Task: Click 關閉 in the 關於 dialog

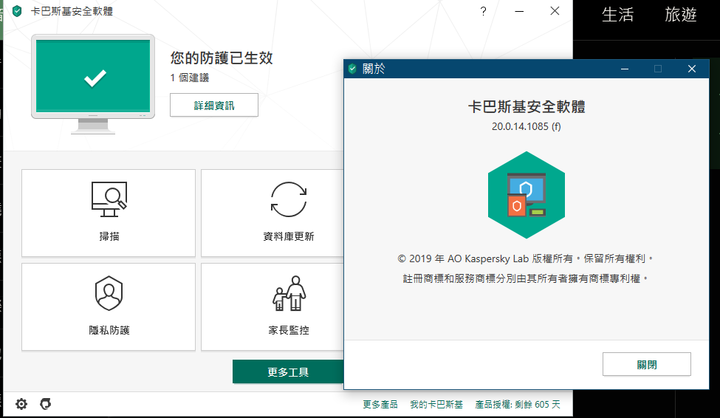Action: 647,364
